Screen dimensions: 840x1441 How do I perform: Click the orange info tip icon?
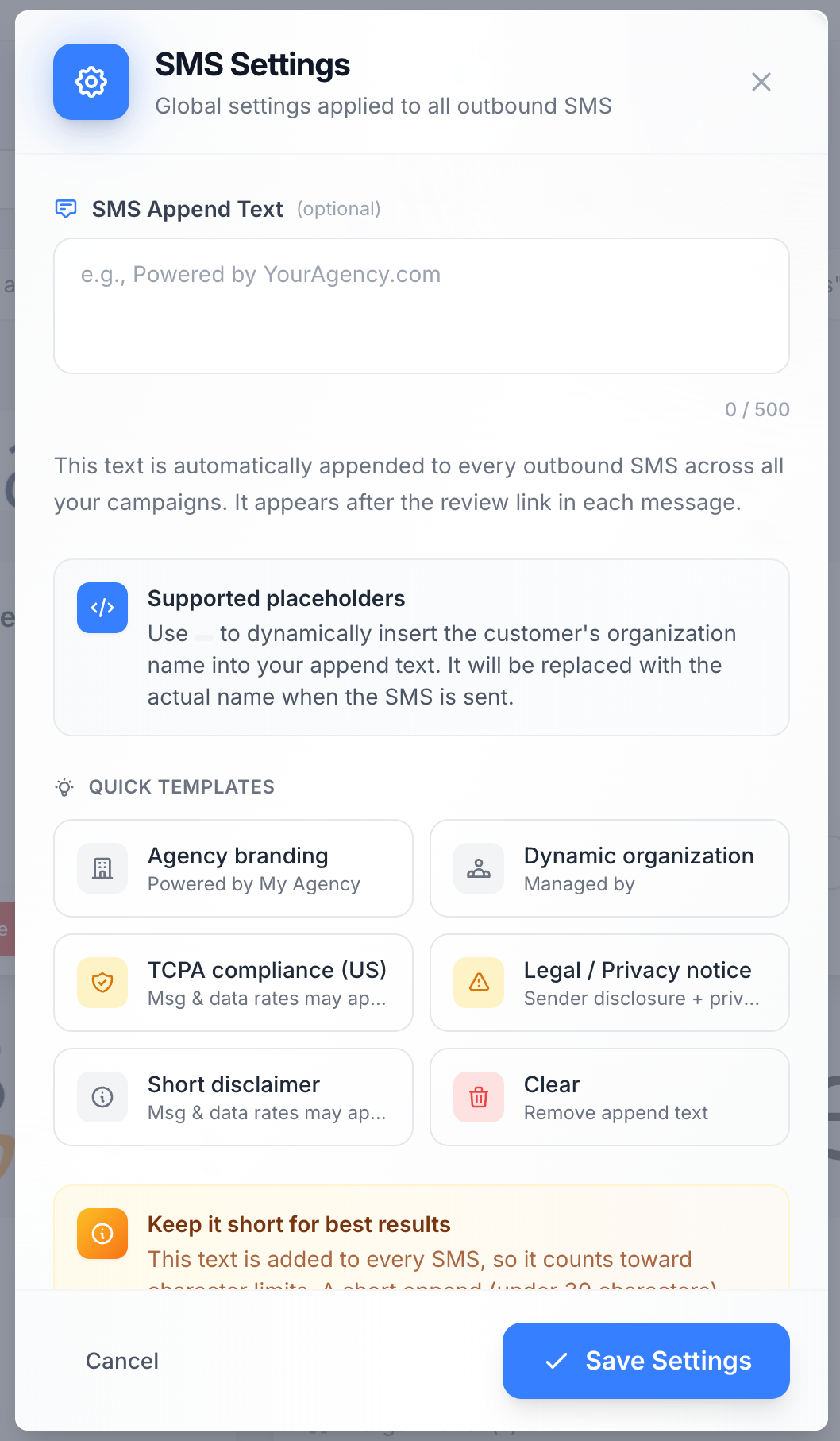tap(102, 1234)
